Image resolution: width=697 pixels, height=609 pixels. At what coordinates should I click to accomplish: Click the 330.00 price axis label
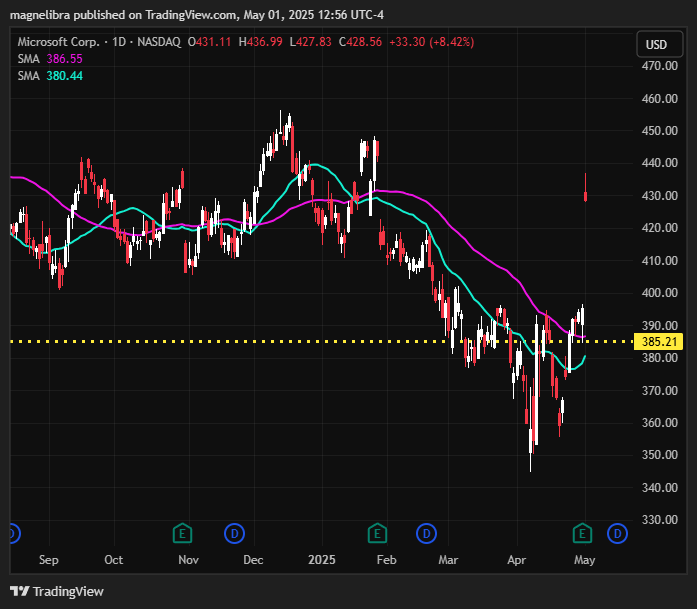click(x=660, y=520)
